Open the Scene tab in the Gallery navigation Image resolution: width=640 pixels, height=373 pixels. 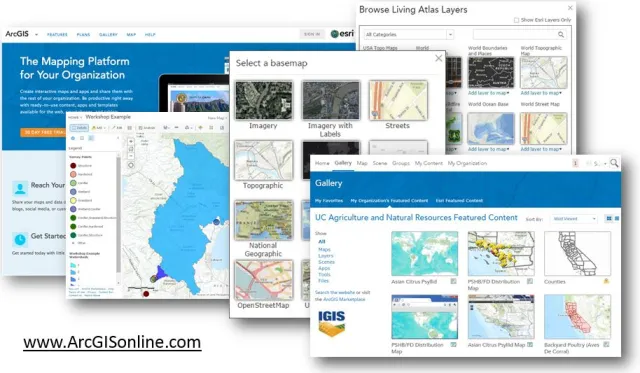point(380,163)
